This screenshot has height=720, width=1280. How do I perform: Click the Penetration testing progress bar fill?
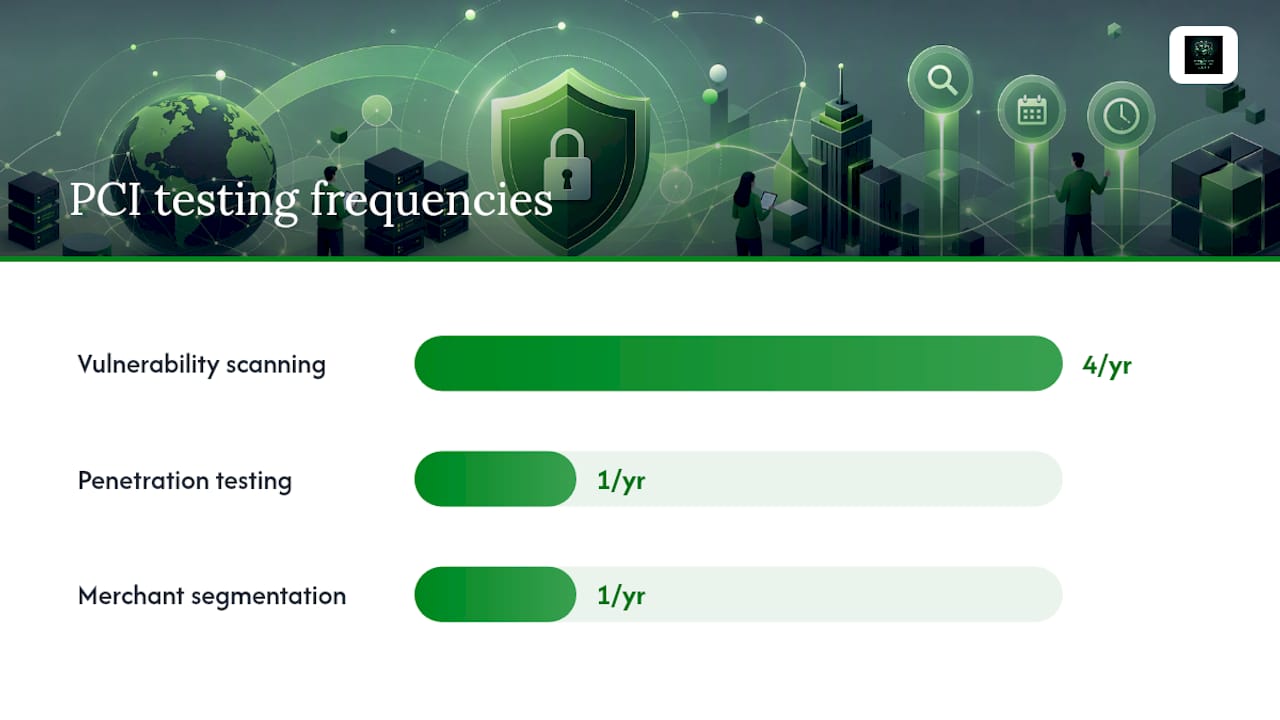[495, 479]
